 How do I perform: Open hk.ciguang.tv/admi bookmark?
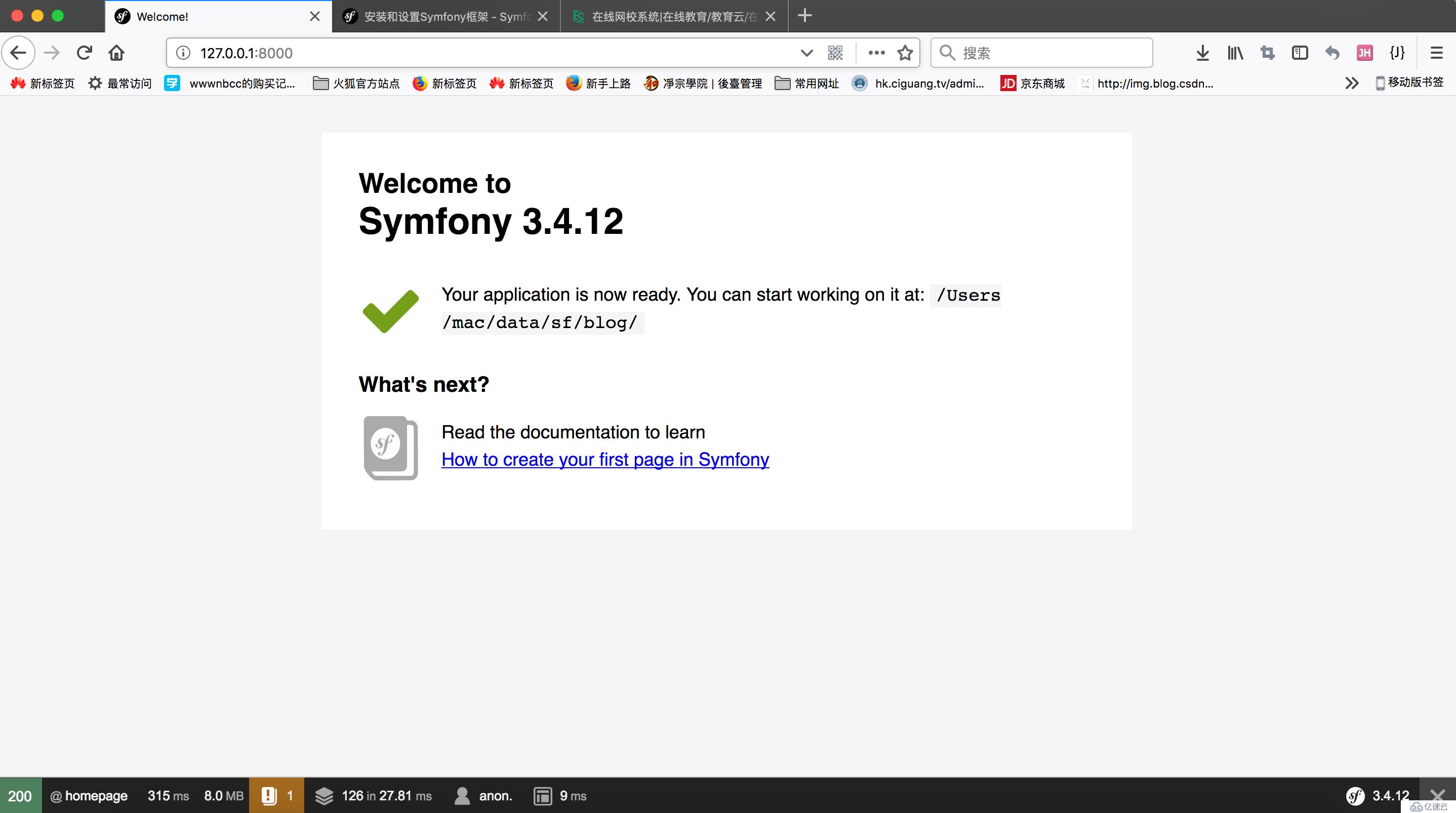(x=918, y=83)
